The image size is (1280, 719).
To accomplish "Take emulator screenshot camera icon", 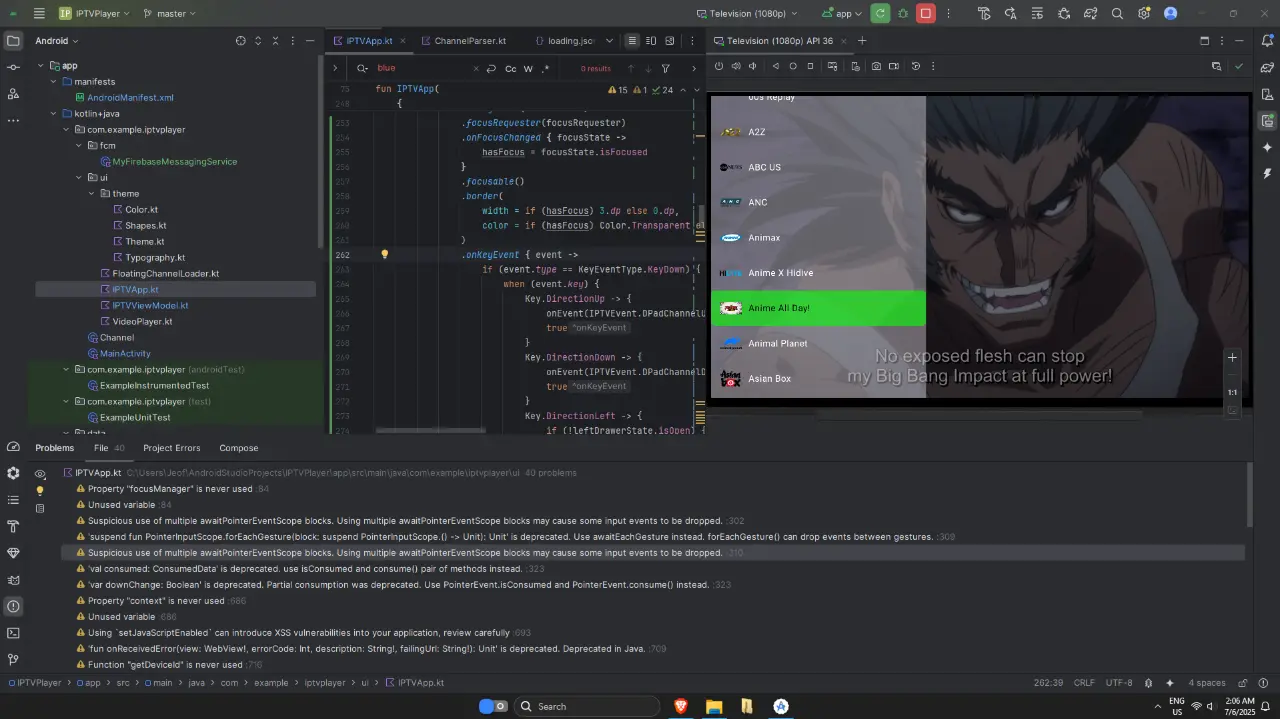I will 876,66.
